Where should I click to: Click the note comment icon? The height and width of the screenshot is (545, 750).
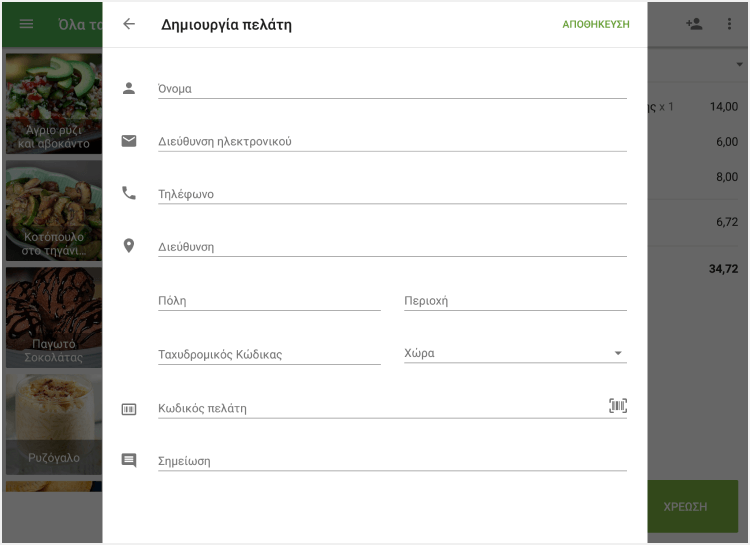(x=129, y=461)
